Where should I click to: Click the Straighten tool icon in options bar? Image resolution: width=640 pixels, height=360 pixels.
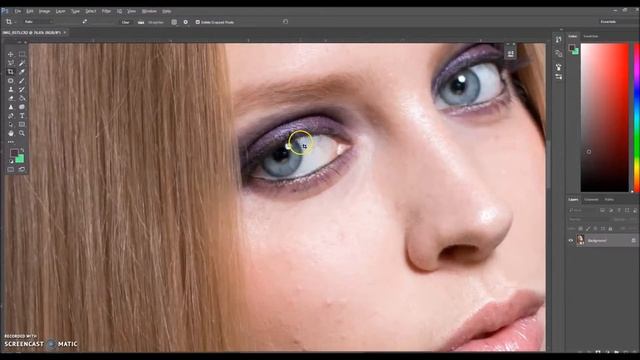tap(141, 22)
